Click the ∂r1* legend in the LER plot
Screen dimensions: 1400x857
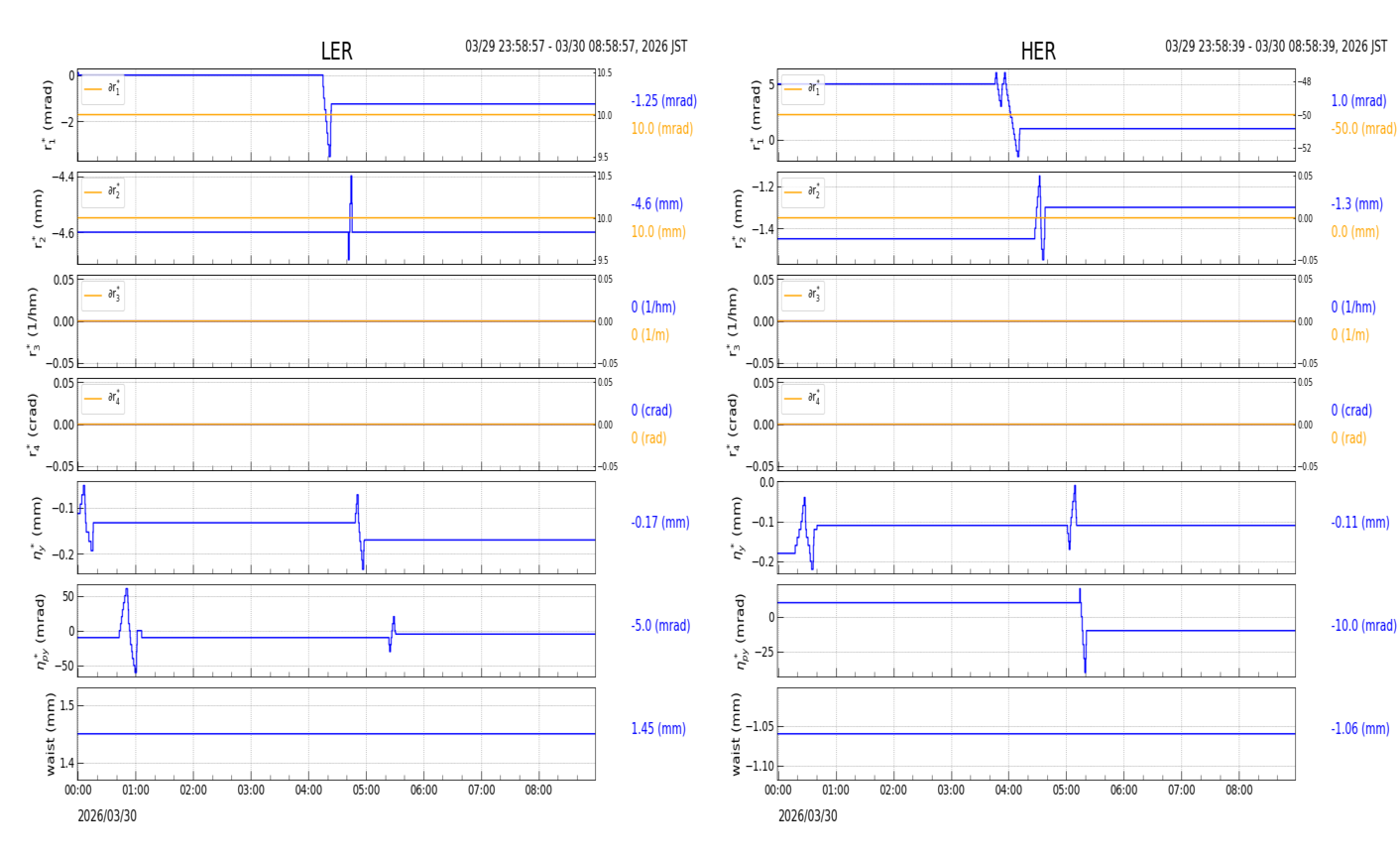click(103, 88)
